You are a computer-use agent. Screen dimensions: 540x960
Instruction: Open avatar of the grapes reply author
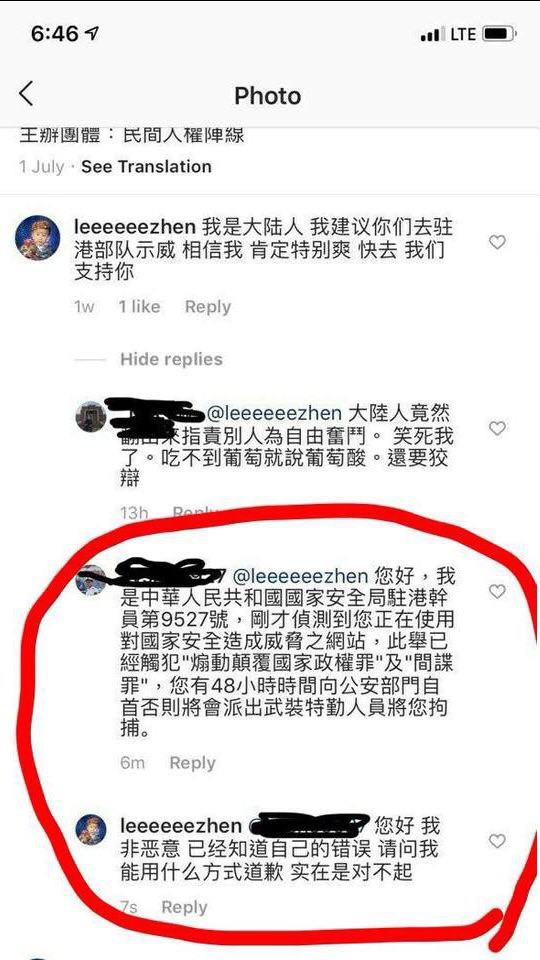91,417
